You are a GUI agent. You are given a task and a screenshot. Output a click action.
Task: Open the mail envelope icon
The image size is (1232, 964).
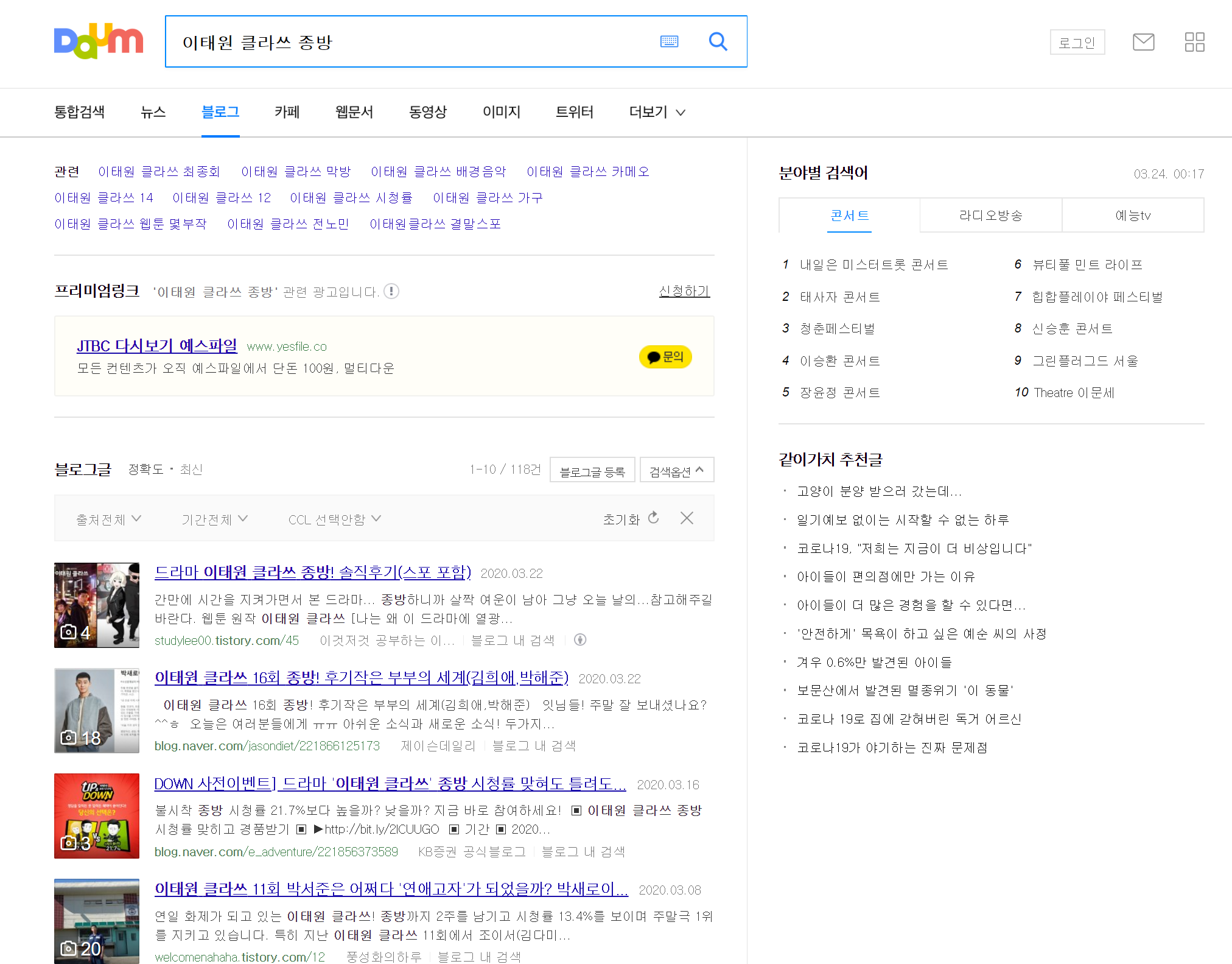(x=1143, y=42)
